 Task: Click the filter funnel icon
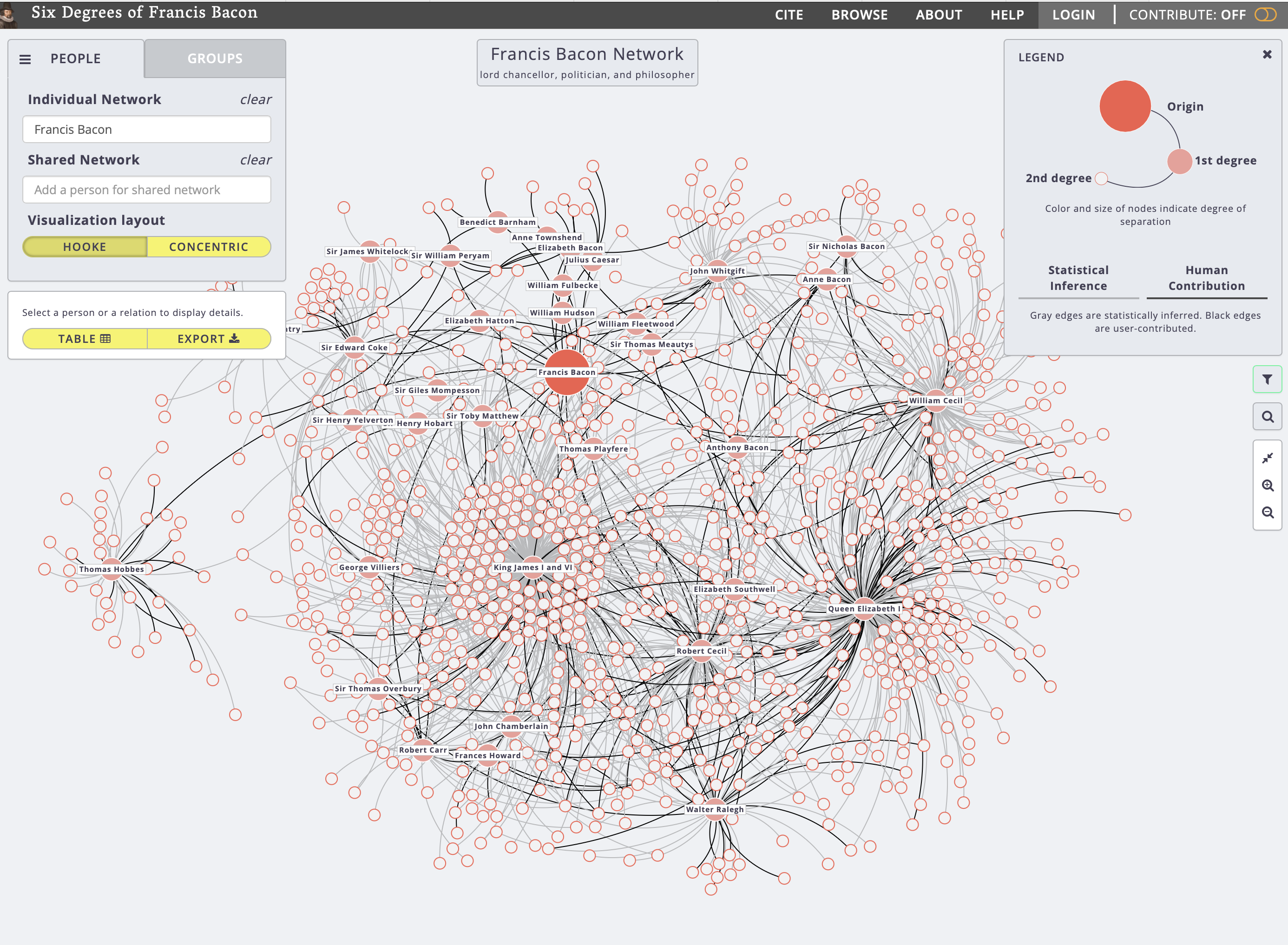click(x=1267, y=379)
